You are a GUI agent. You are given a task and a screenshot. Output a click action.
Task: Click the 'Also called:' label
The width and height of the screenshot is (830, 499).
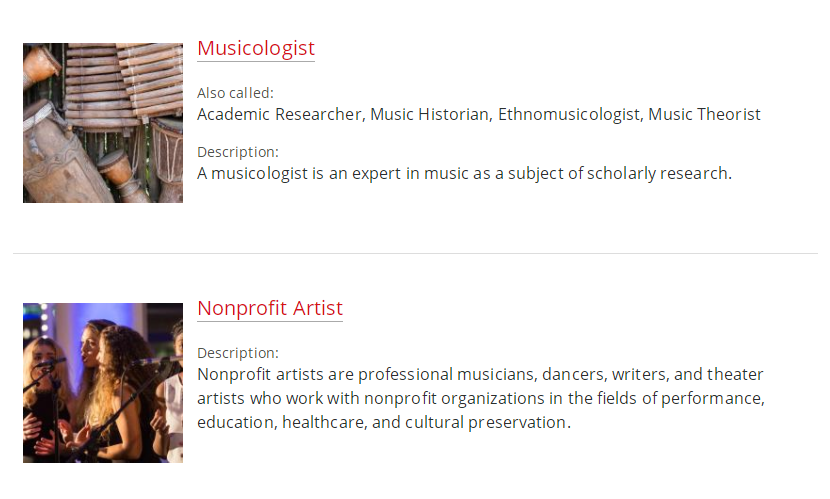pos(235,93)
